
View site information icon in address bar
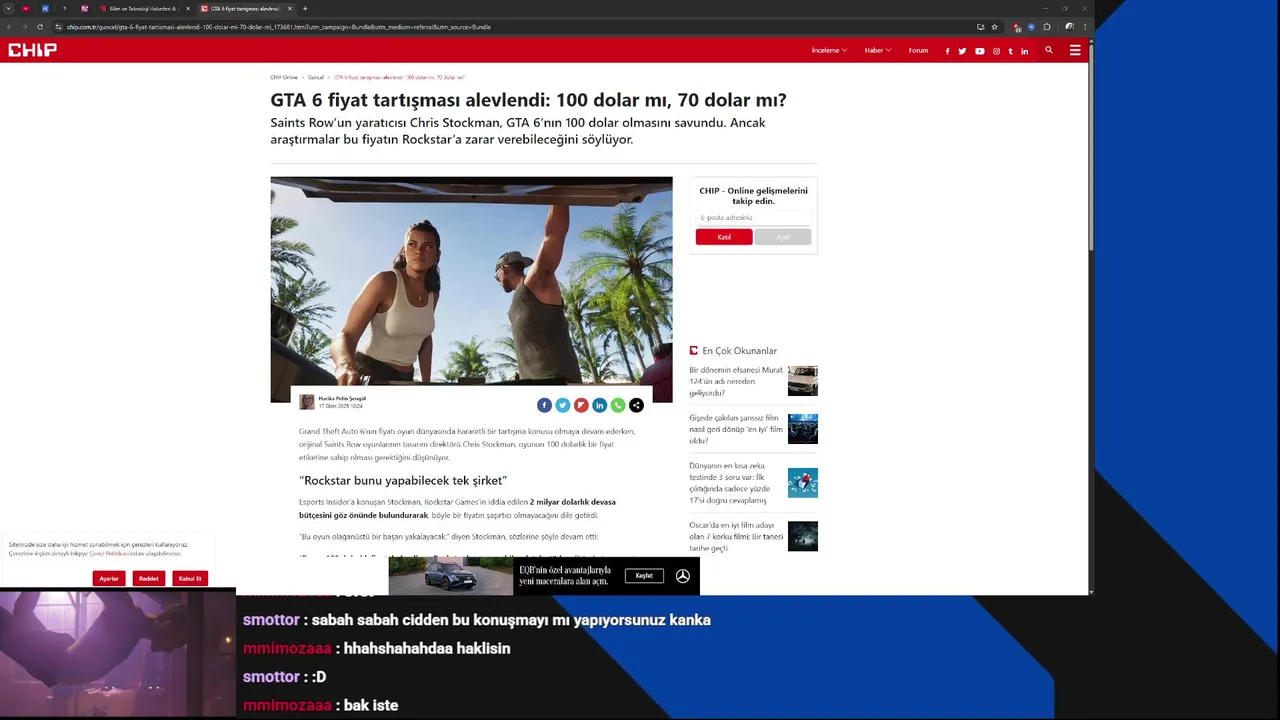click(x=58, y=27)
